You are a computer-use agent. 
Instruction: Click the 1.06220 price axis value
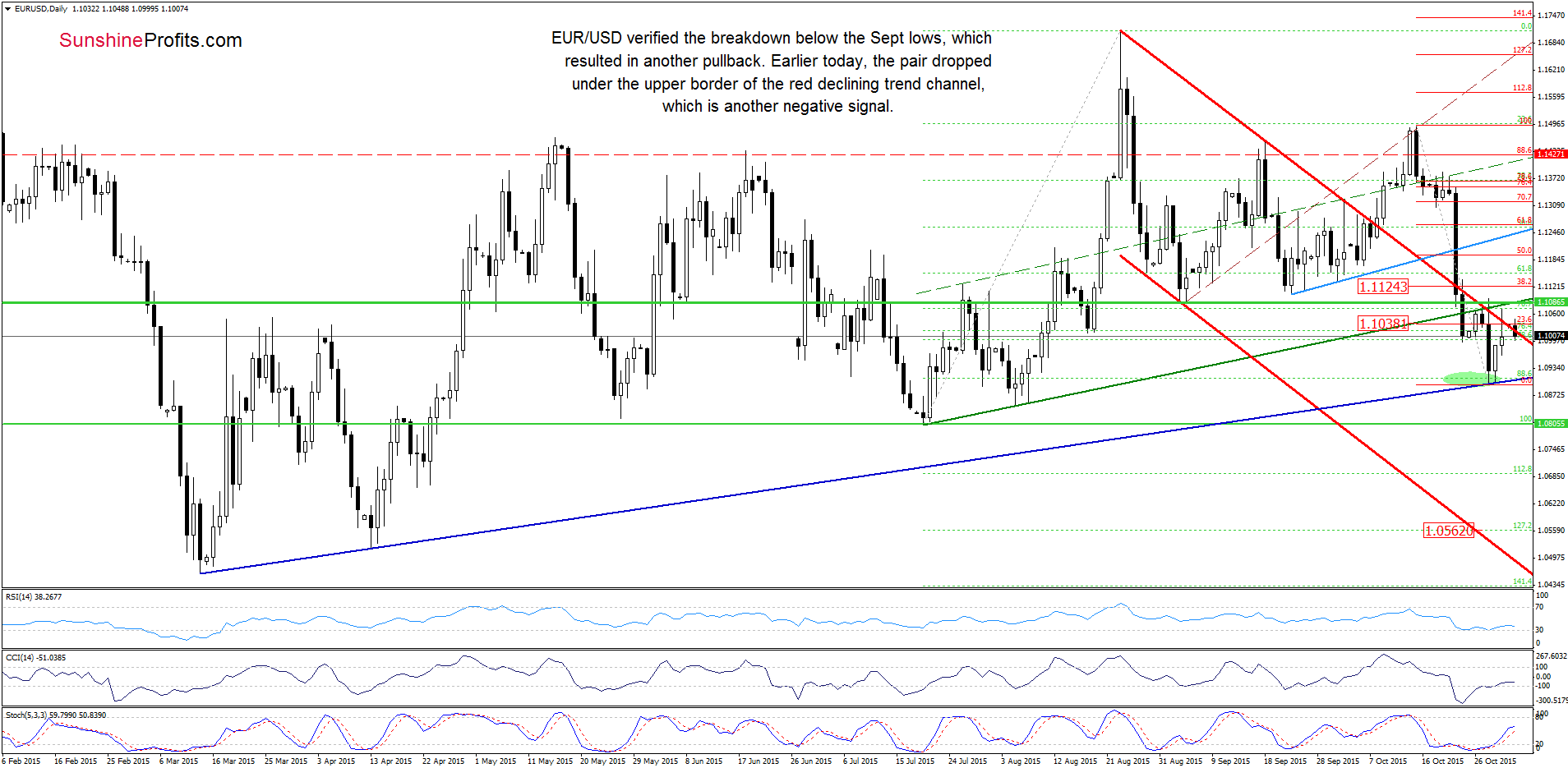point(1551,503)
